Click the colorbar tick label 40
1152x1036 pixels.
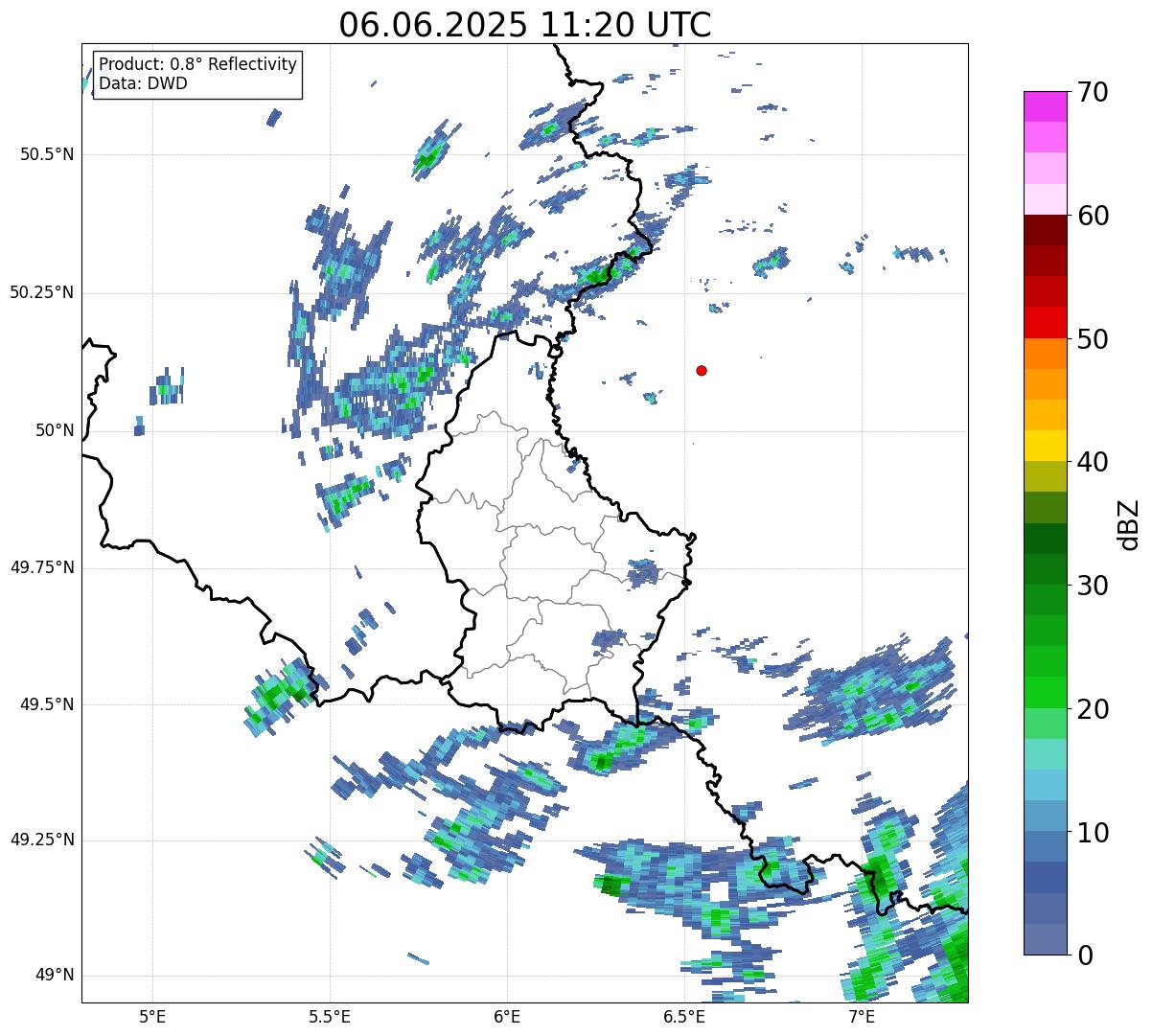1093,462
